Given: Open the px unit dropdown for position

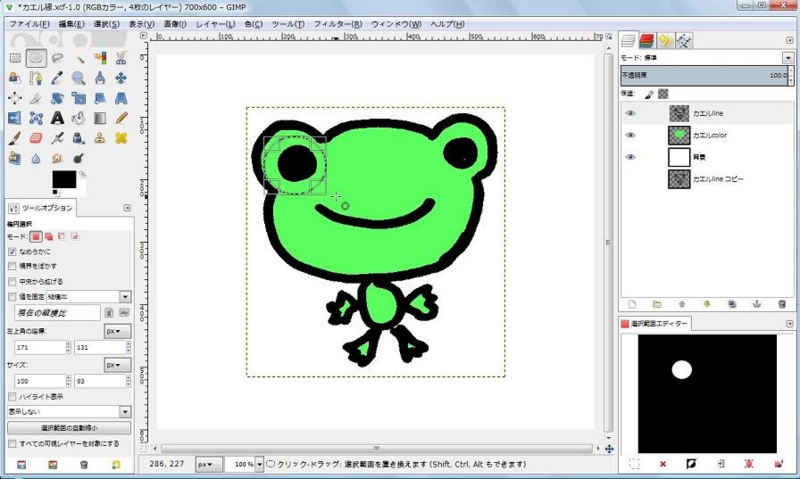Looking at the screenshot, I should click(117, 331).
